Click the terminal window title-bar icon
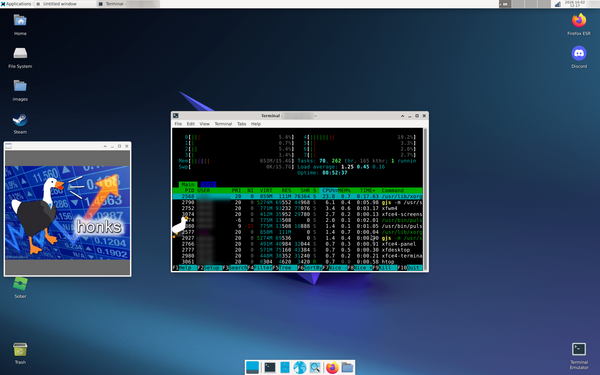 [x=176, y=116]
